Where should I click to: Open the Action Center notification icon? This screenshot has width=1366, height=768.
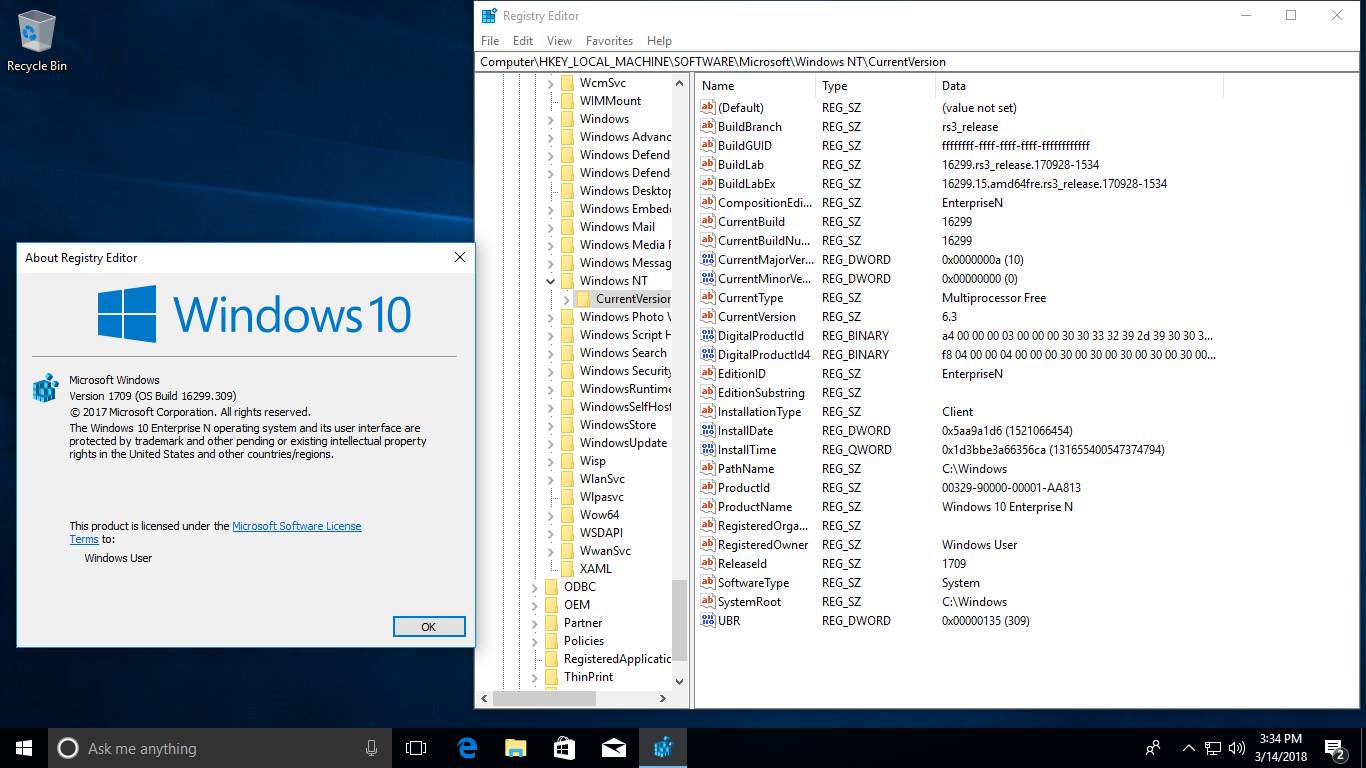1335,748
